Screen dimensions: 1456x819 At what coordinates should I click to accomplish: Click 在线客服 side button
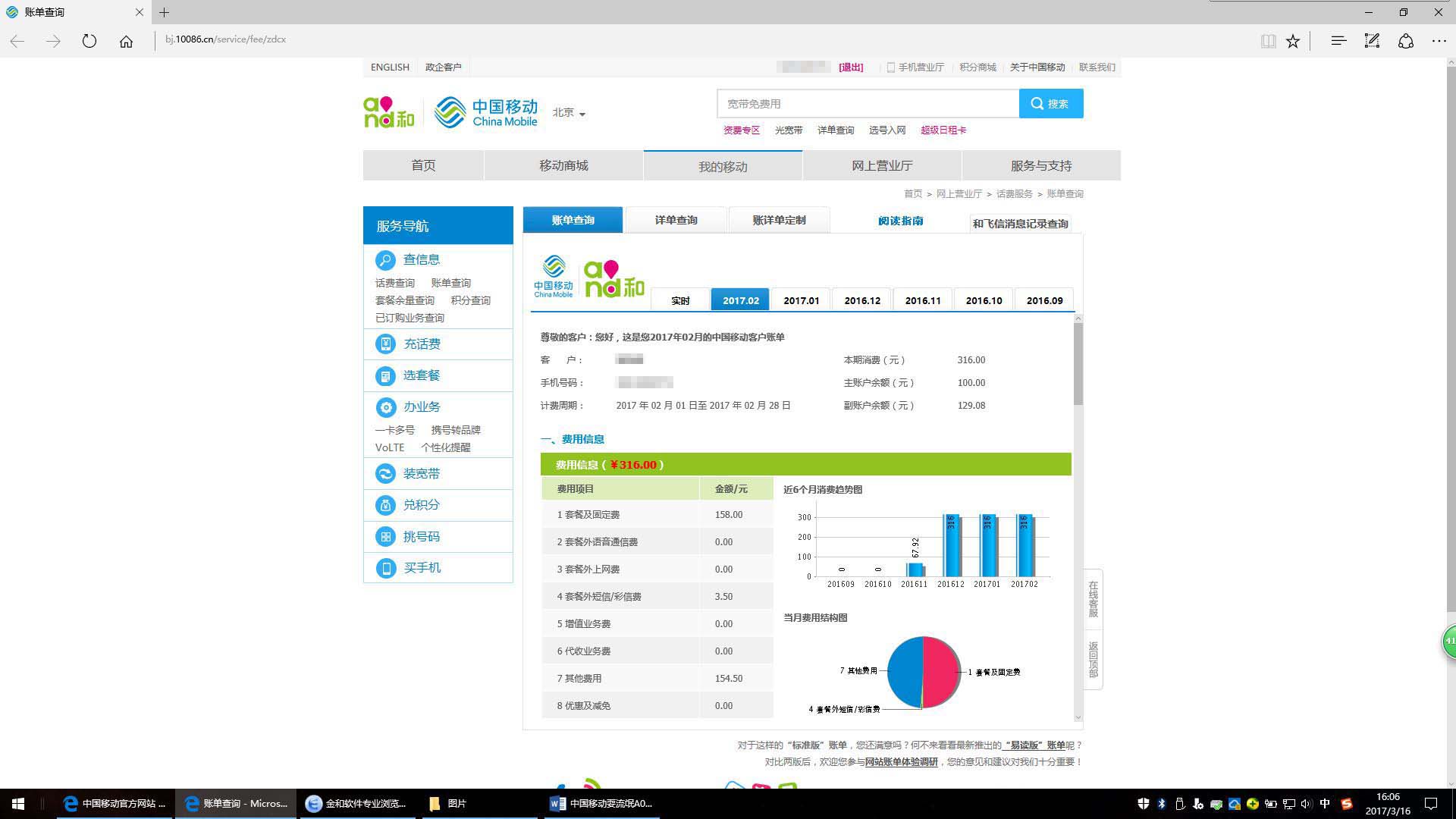tap(1093, 599)
